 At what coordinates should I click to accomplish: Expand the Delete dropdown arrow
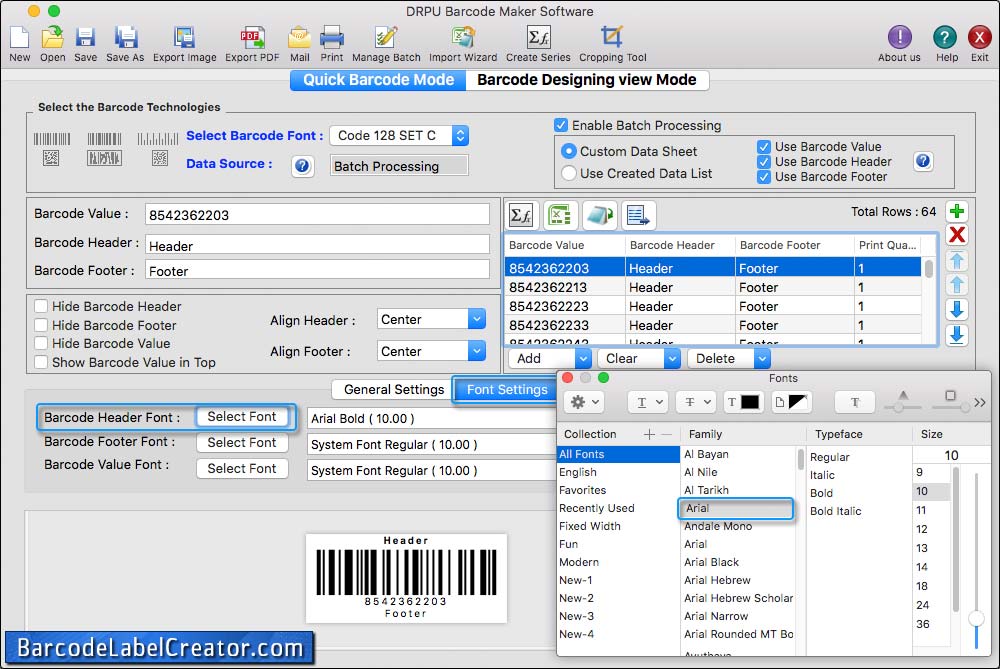coord(762,358)
